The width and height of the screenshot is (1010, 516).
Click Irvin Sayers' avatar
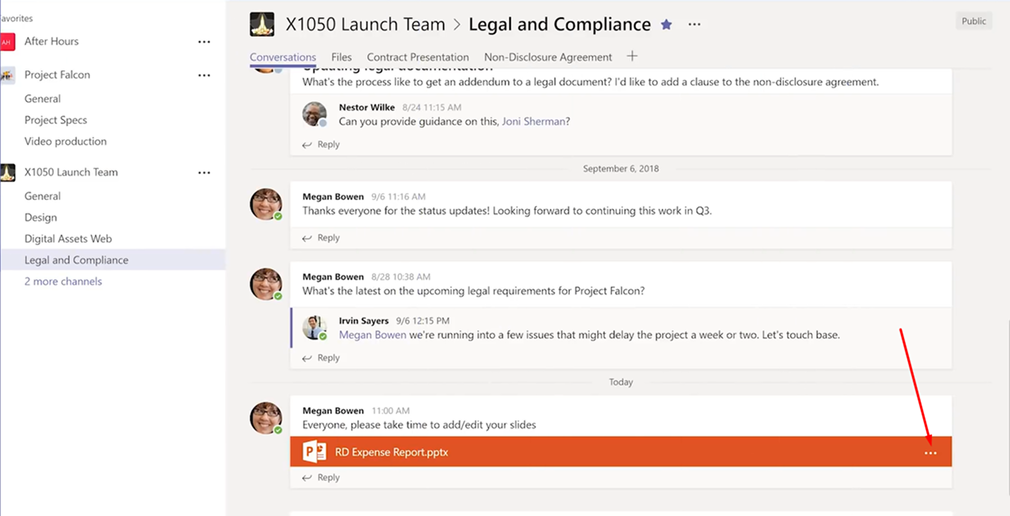click(314, 327)
